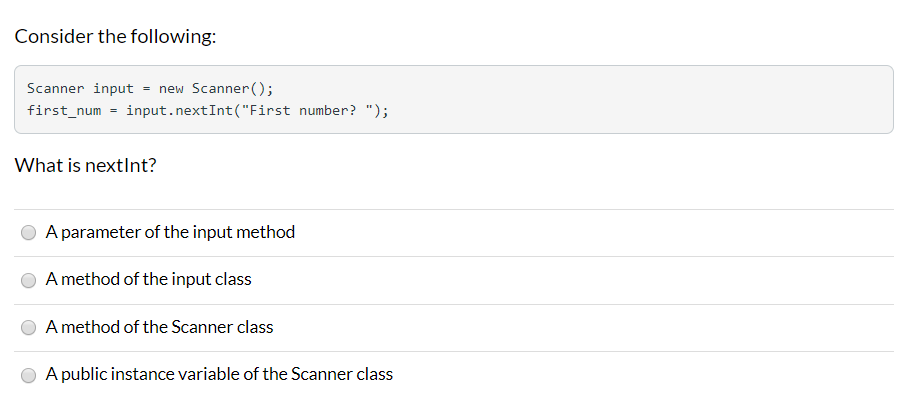Click the 'What is nextInt?' question text
Image resolution: width=914 pixels, height=413 pixels.
pyautogui.click(x=86, y=165)
